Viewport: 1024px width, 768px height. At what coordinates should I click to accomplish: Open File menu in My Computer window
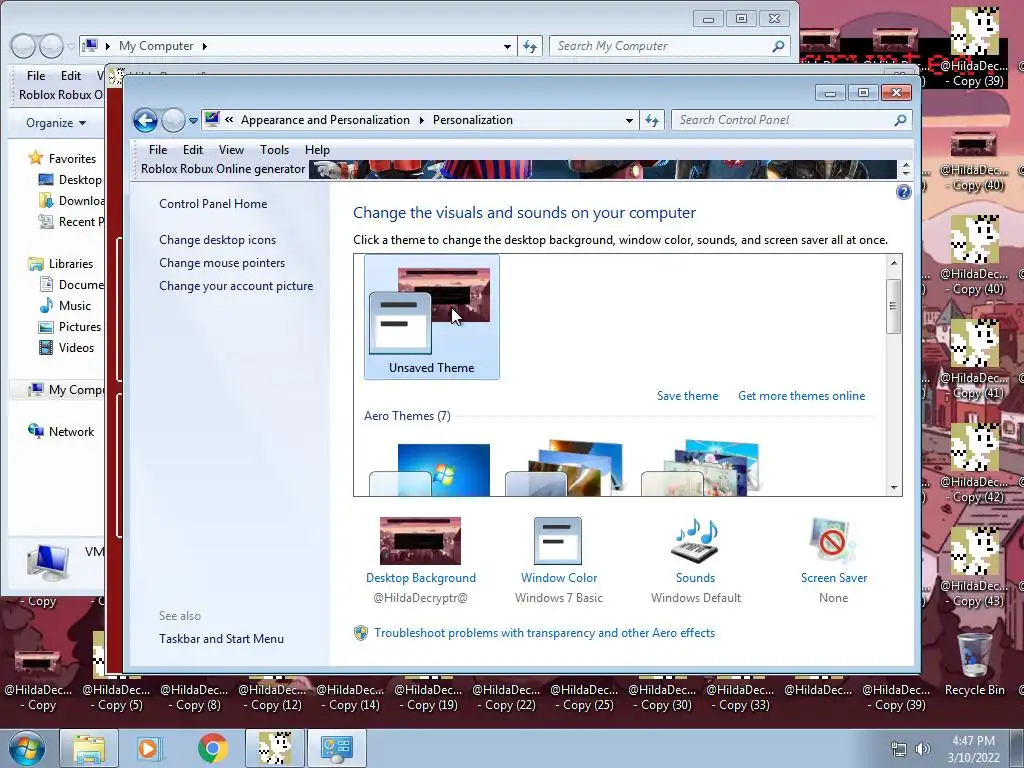pyautogui.click(x=36, y=76)
